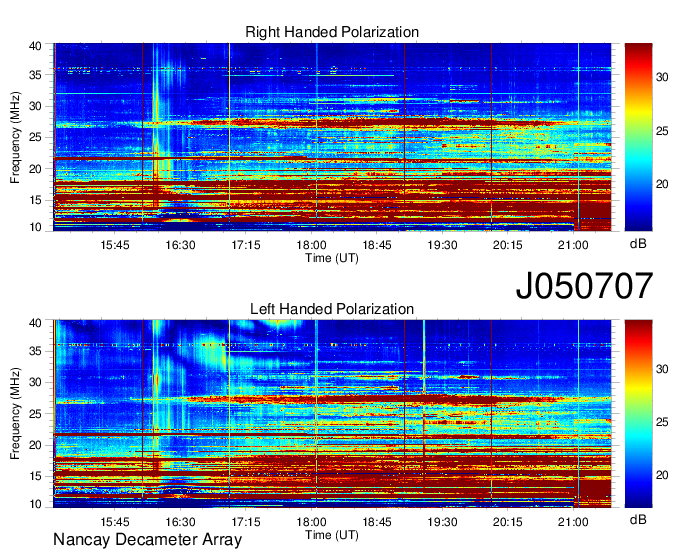Screen dimensions: 680x552
Task: Click the 18:00 tick on Right Handed time axis
Action: [311, 245]
